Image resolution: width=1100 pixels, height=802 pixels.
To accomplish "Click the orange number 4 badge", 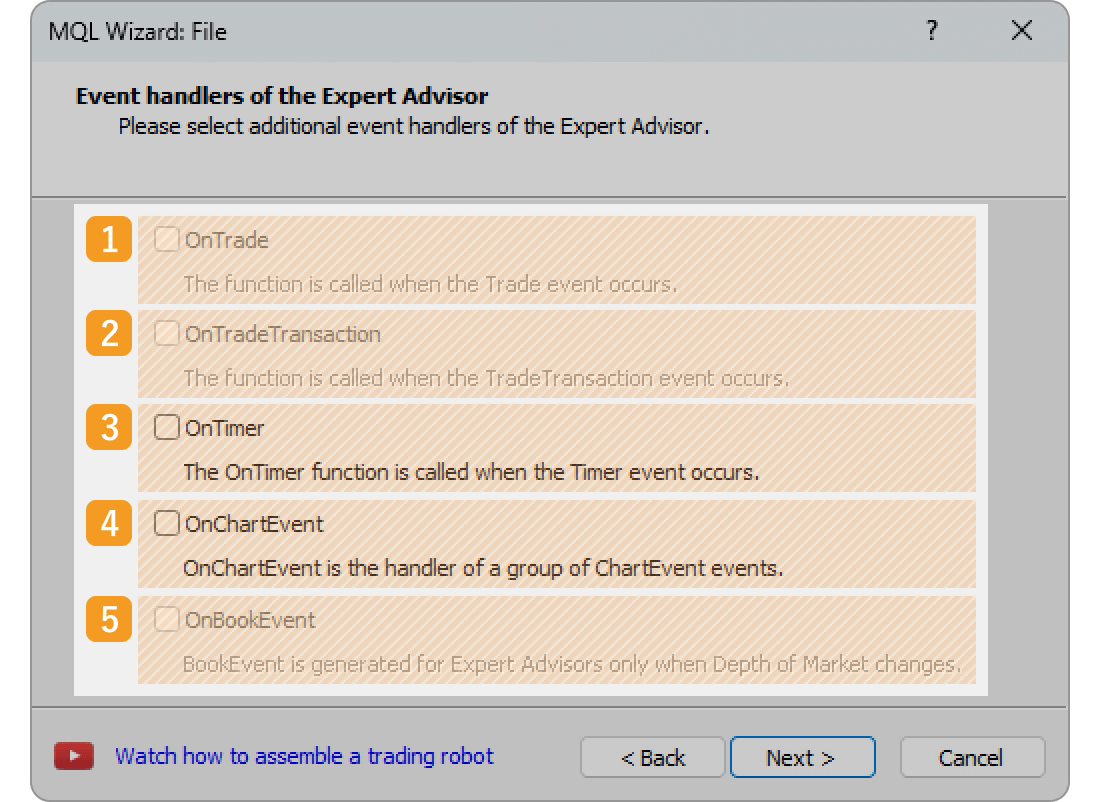I will (x=109, y=523).
